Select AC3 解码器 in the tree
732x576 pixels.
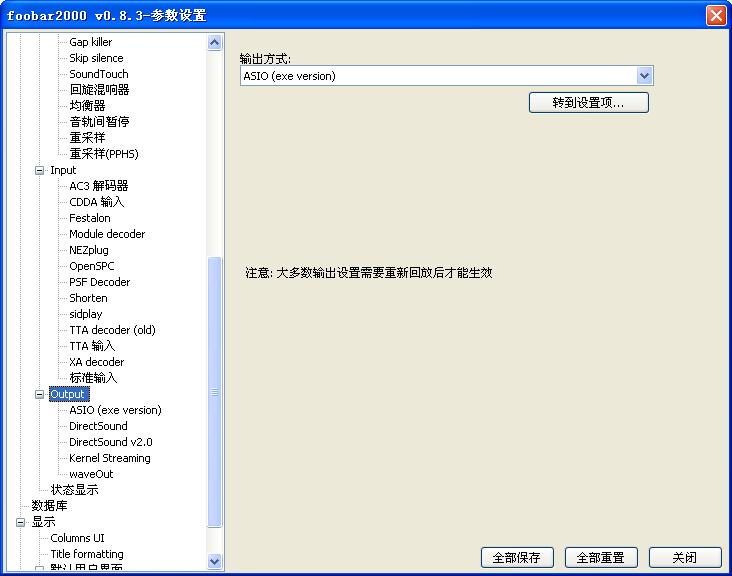click(99, 186)
